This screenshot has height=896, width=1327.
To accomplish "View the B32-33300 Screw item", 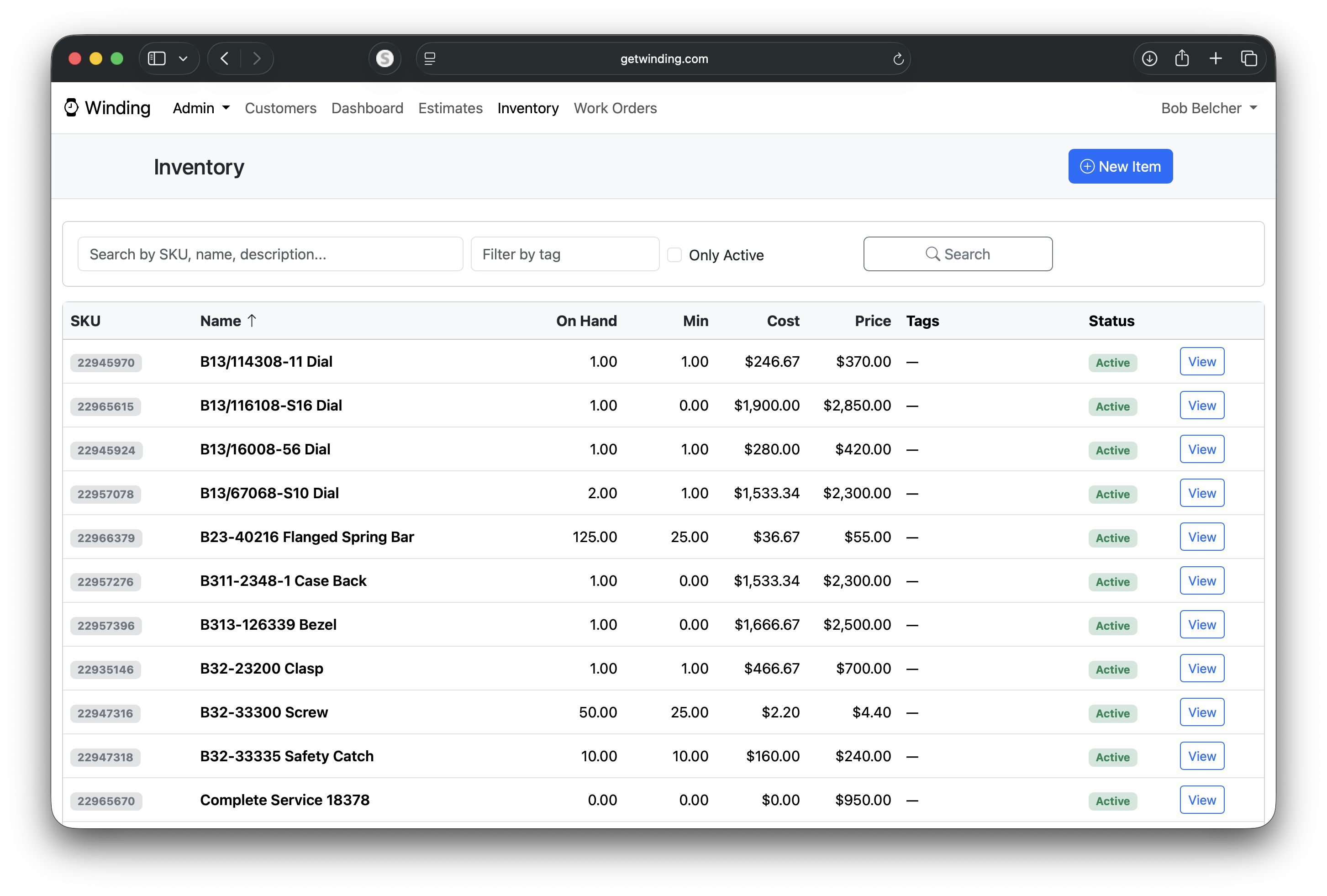I will pos(1201,712).
